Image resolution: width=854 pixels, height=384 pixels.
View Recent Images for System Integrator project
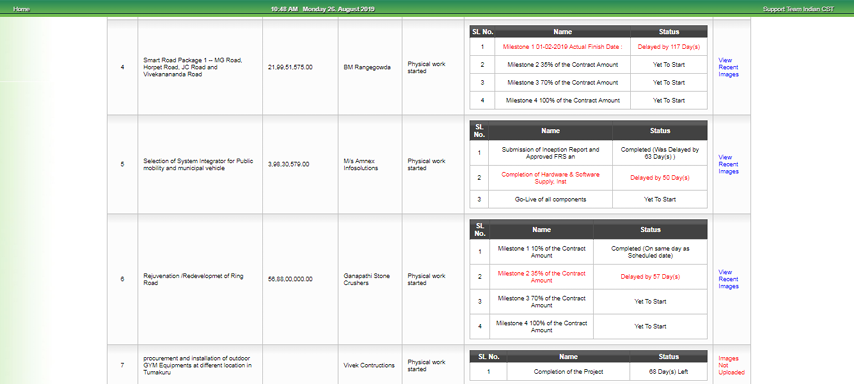point(728,164)
